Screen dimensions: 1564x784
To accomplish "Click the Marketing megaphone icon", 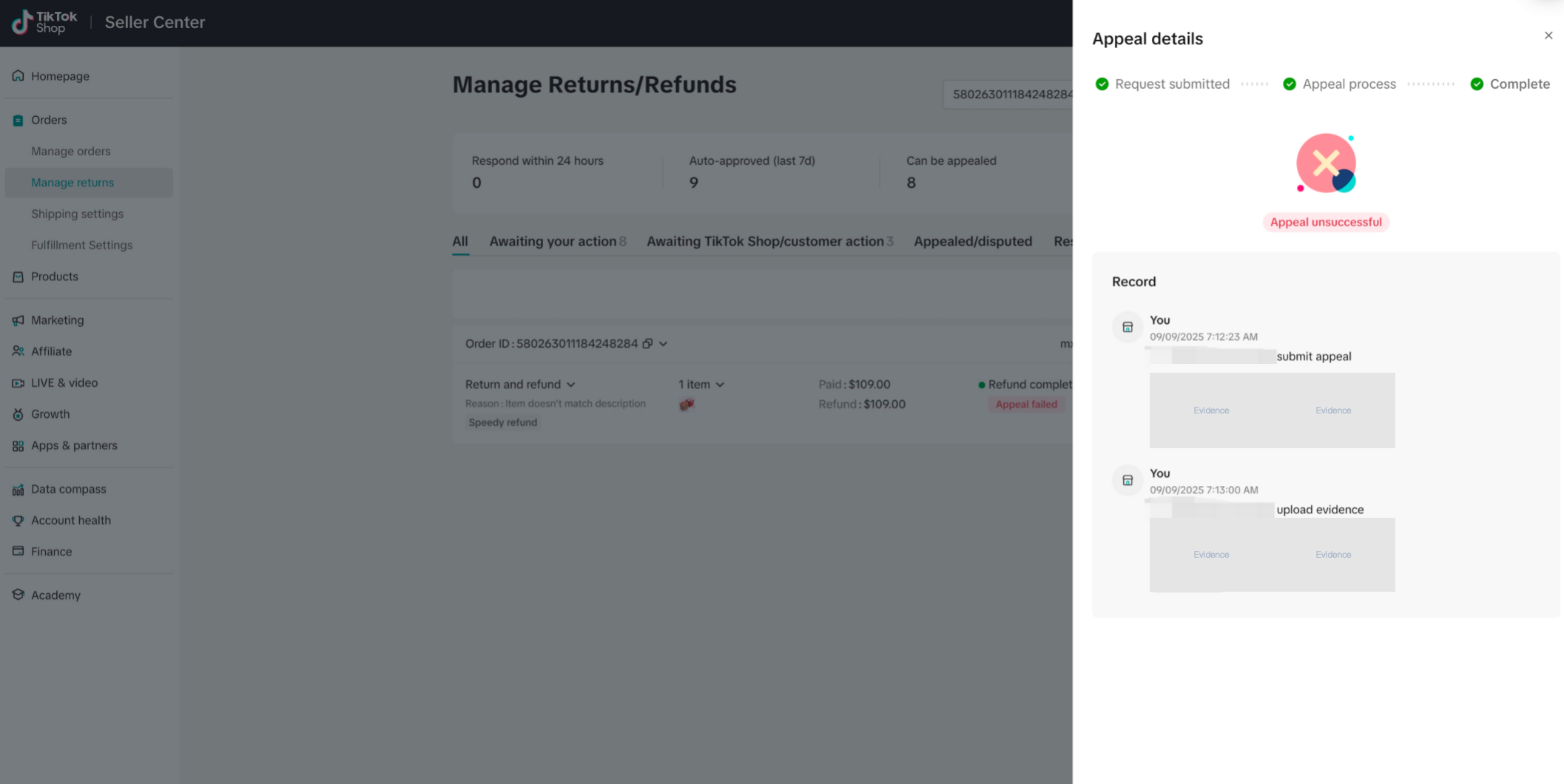I will point(18,320).
